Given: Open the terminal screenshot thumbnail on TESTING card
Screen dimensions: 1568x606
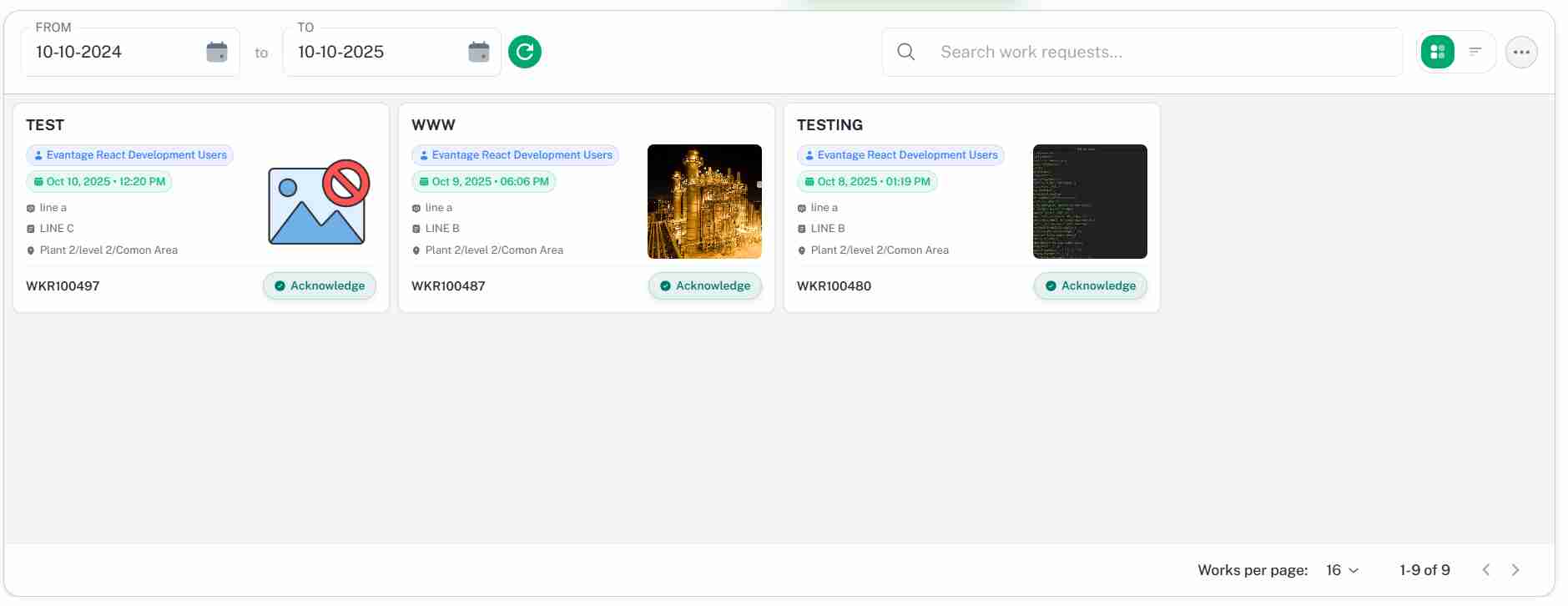Looking at the screenshot, I should [1090, 201].
